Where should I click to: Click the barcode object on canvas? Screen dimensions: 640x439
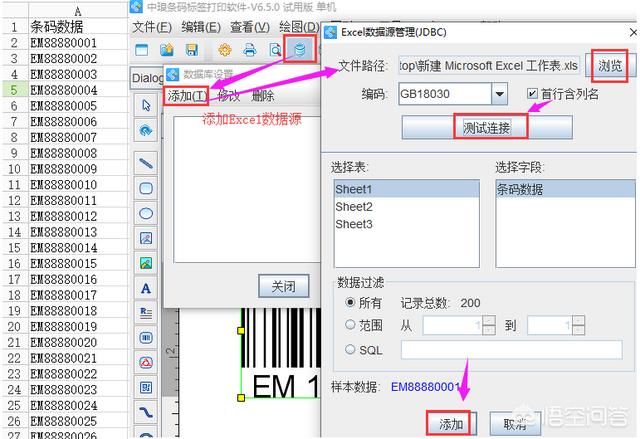tap(281, 353)
